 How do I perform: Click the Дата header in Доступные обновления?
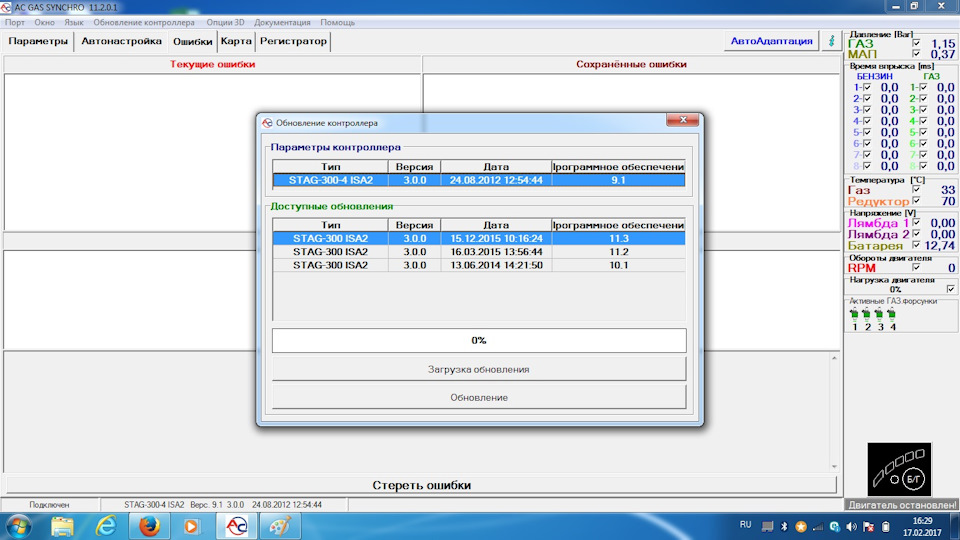(x=496, y=225)
